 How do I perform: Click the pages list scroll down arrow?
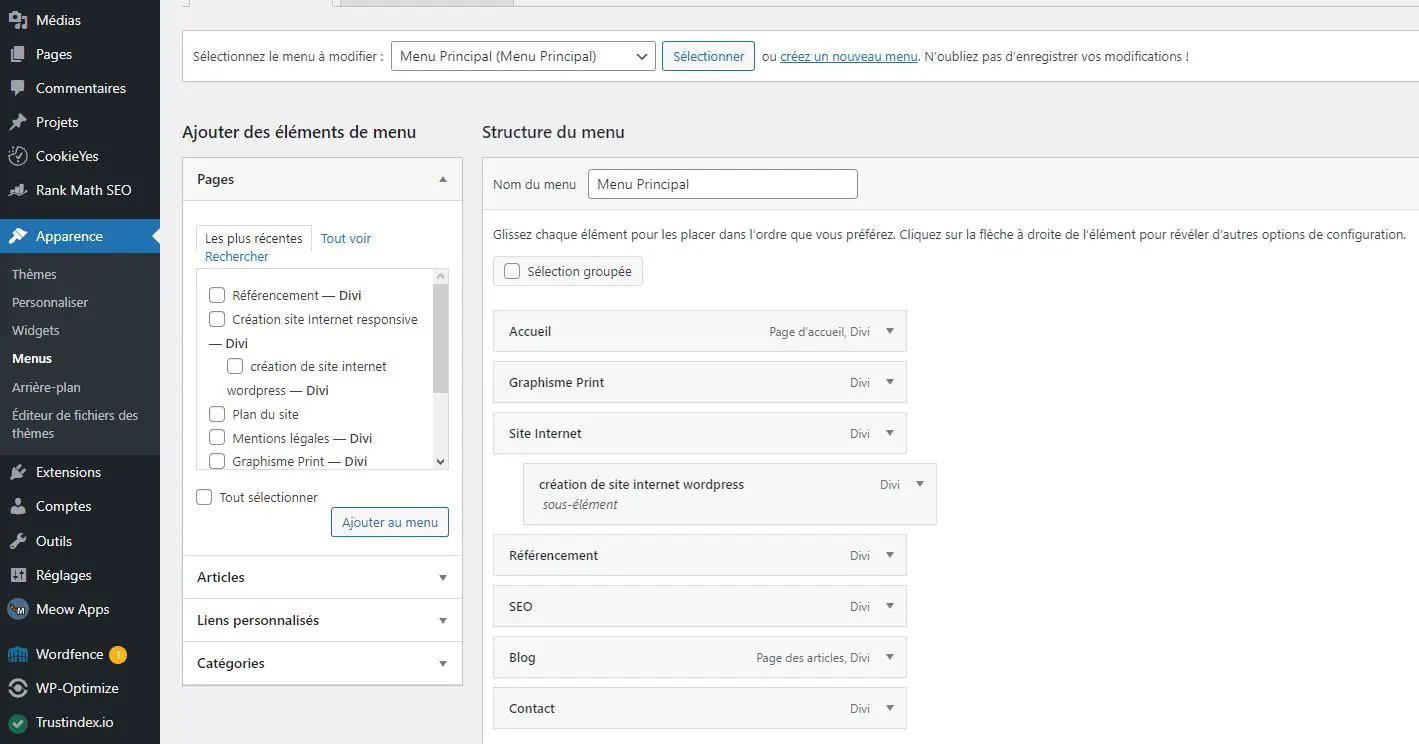coord(440,461)
